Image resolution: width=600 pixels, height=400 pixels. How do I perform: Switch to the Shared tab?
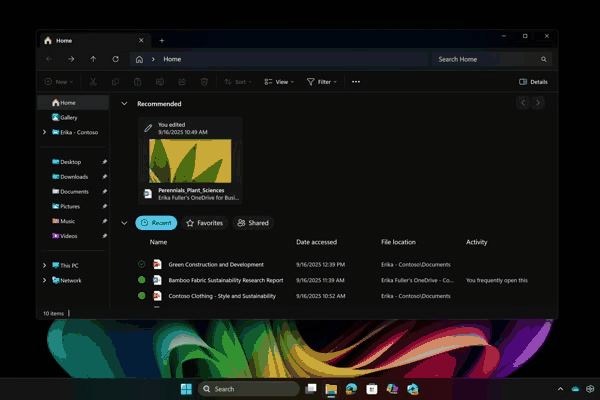253,223
